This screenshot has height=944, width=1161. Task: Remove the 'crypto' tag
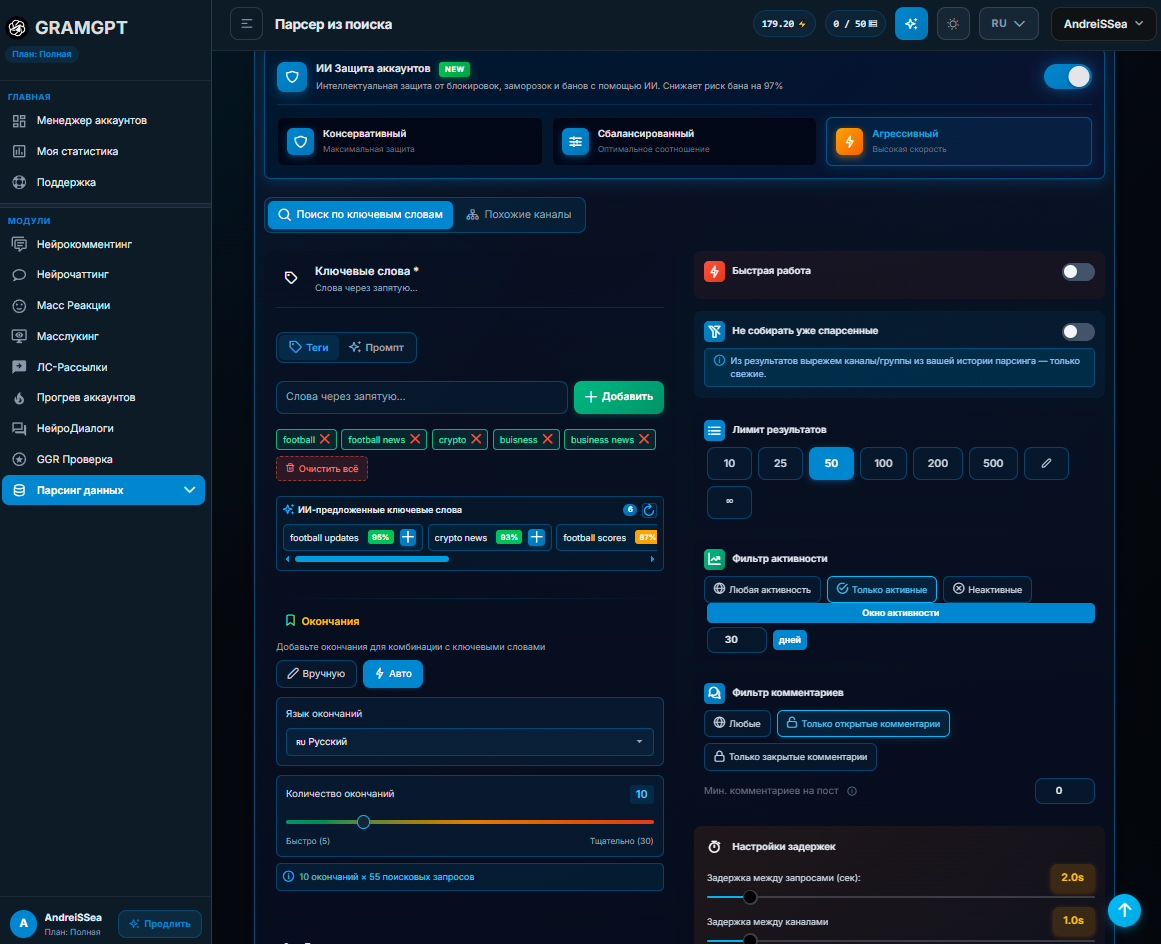point(476,439)
